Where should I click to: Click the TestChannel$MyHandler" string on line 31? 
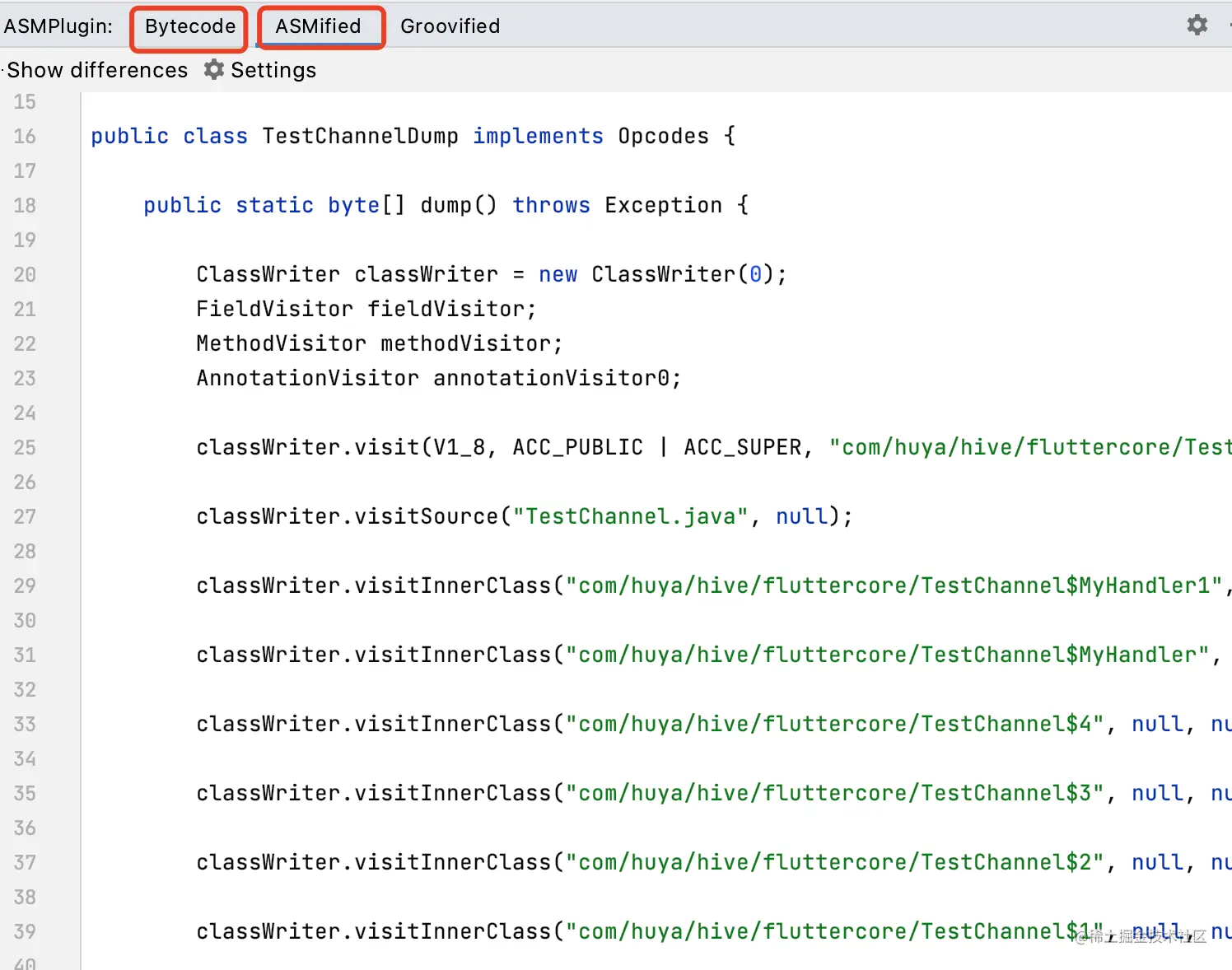pos(887,655)
